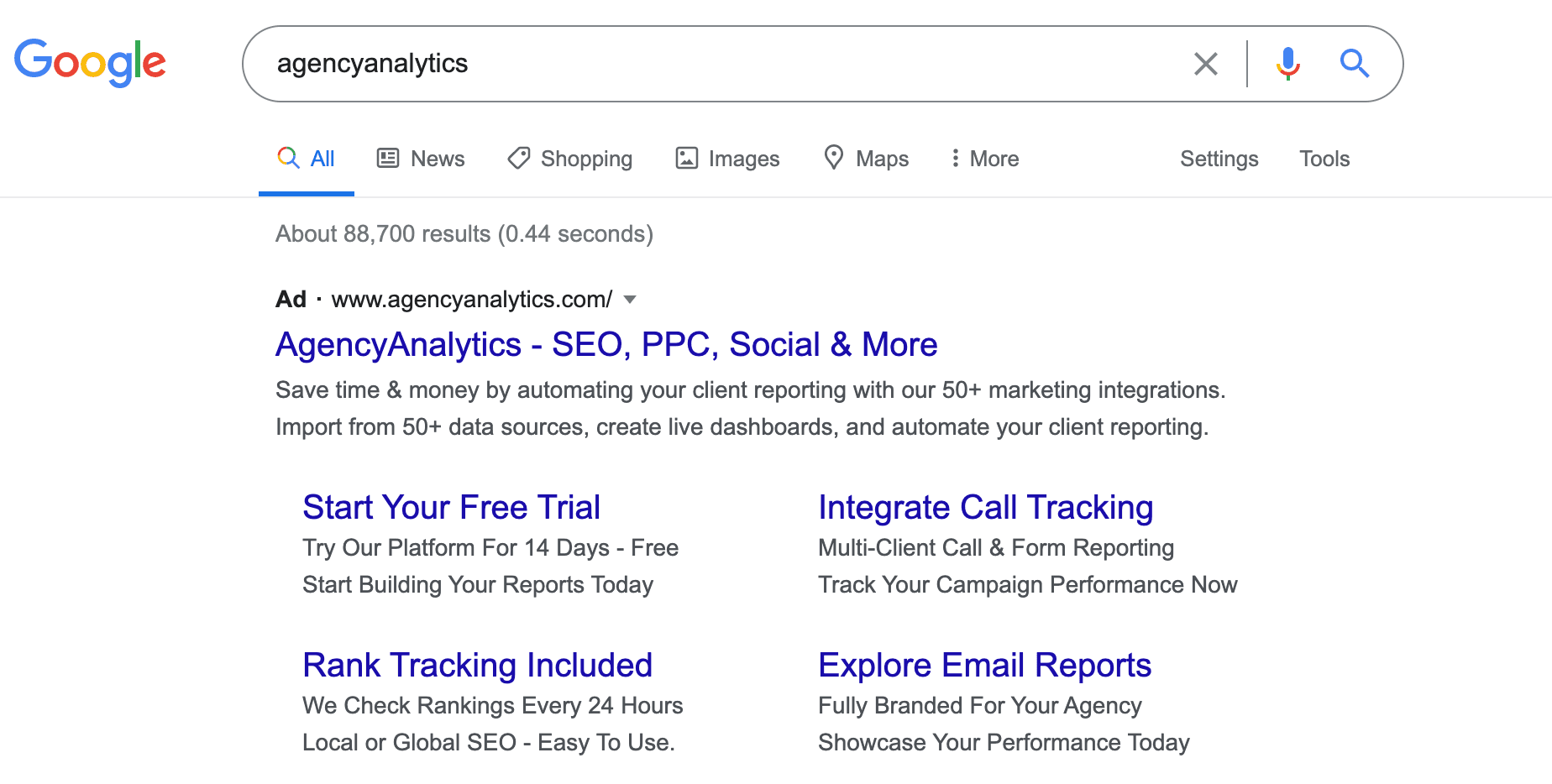
Task: Open AgencyAnalytics SEO, PPC, Social ad headline
Action: 606,345
